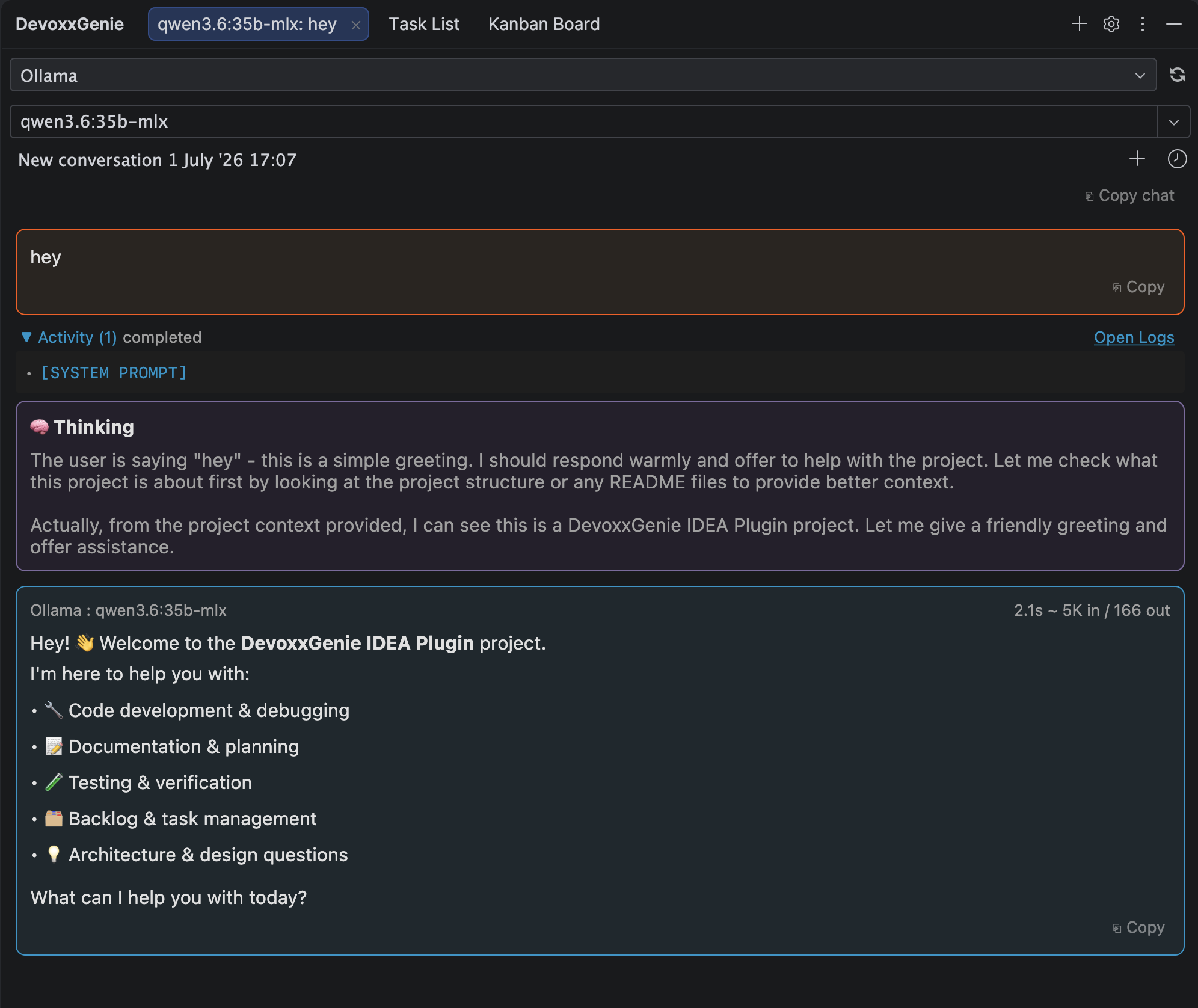The height and width of the screenshot is (1008, 1198).
Task: Click the 'Documentation & planning' bullet
Action: tap(183, 746)
